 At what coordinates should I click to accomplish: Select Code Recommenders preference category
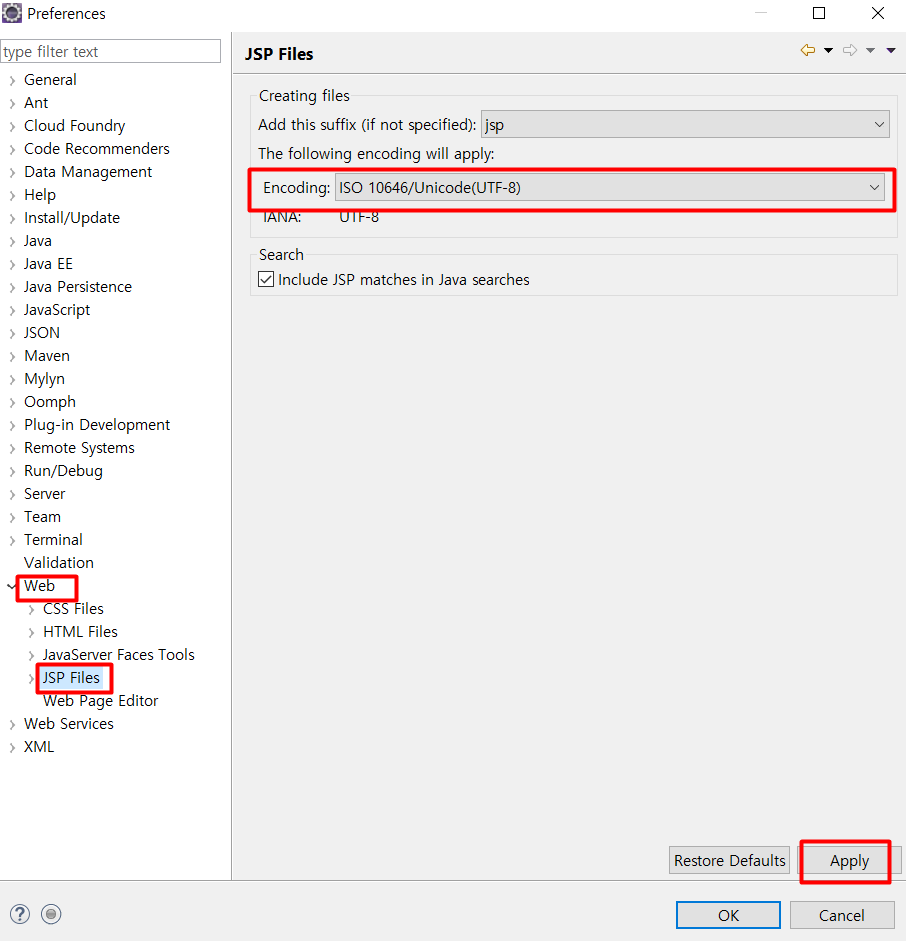coord(97,148)
